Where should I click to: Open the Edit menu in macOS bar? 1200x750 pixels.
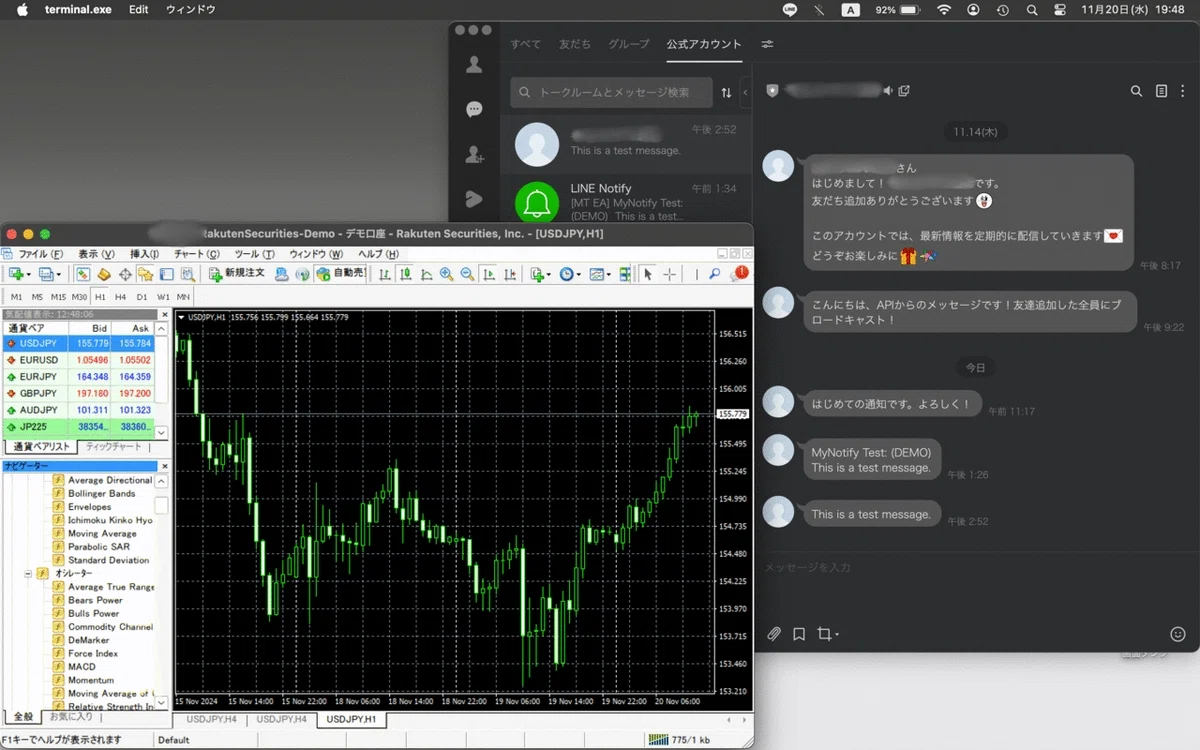(x=139, y=10)
